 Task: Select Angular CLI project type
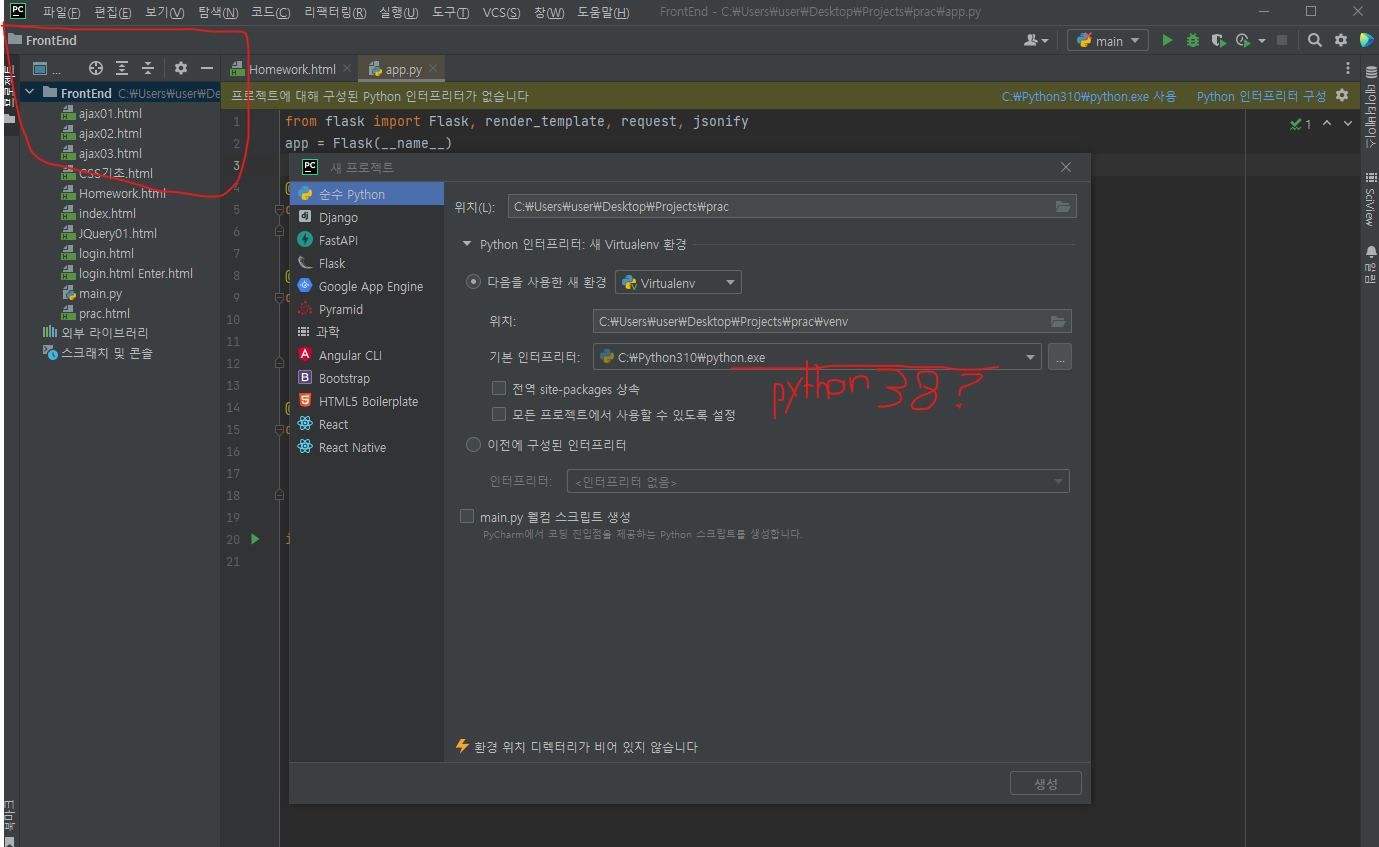(x=366, y=355)
